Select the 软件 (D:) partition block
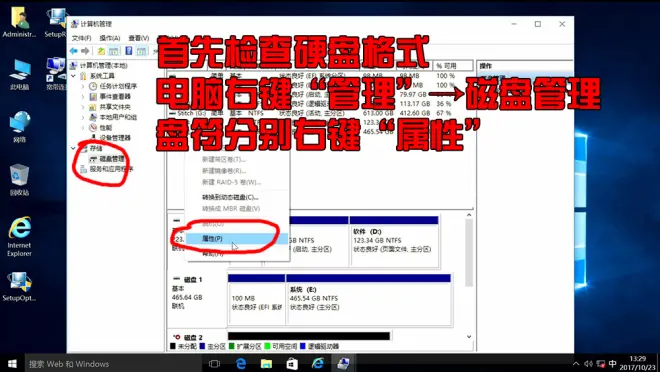660x372 pixels. tap(394, 242)
